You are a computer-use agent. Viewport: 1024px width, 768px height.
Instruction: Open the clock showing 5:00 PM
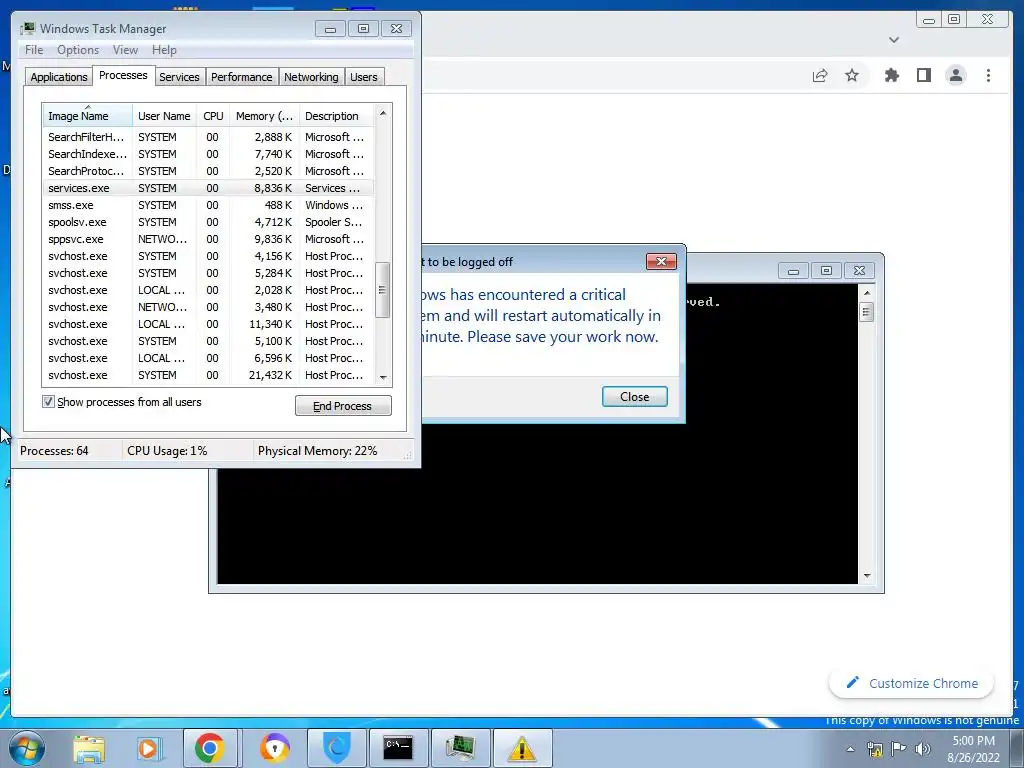coord(973,749)
